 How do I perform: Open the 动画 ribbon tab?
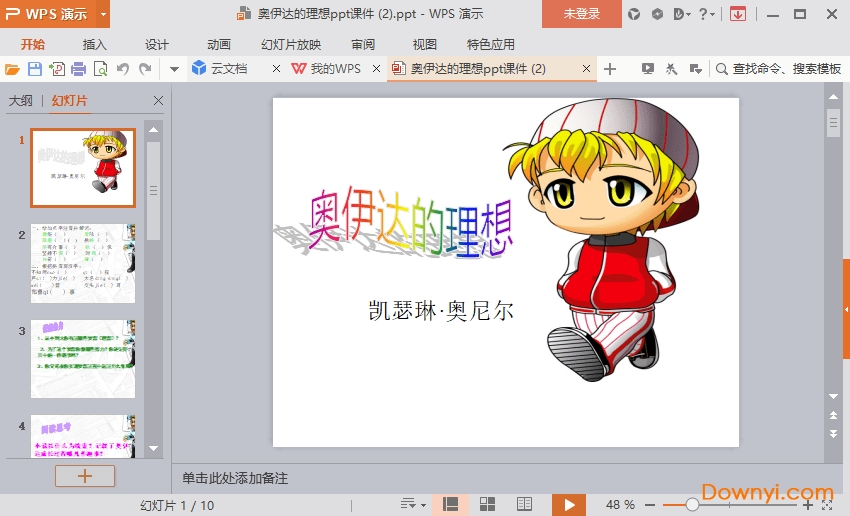pos(219,44)
